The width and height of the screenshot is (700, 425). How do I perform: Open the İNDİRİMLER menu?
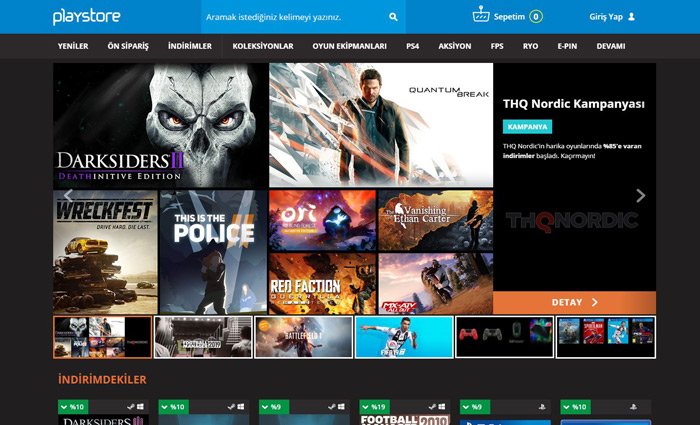[190, 46]
